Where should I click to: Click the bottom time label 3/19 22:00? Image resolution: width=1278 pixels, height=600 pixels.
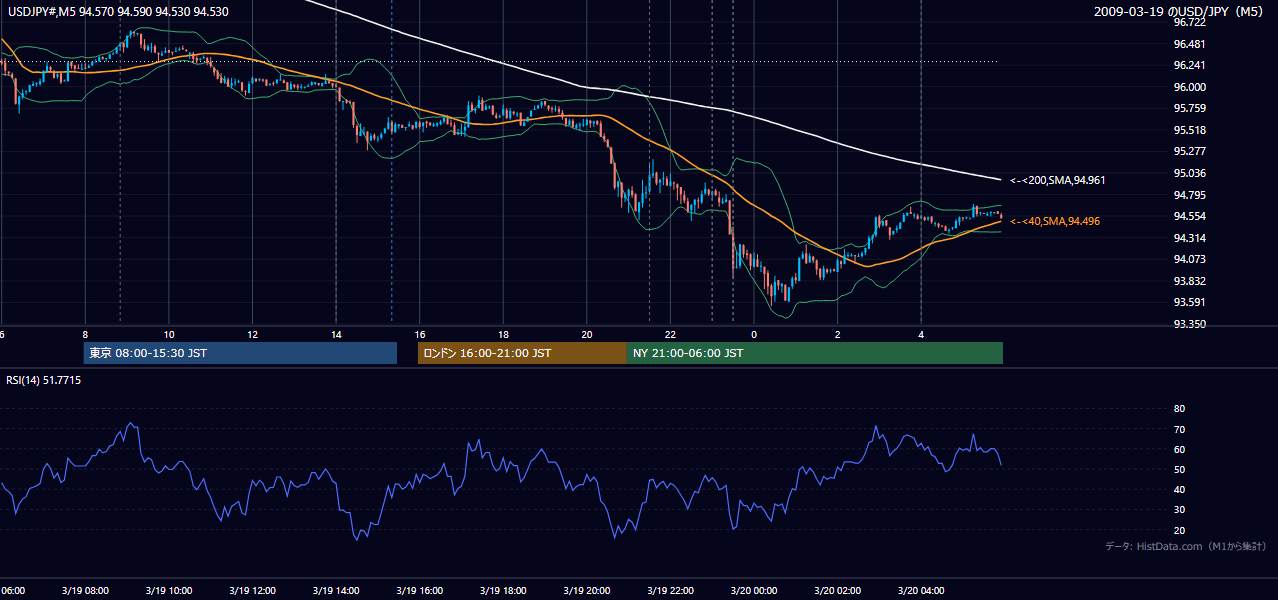click(670, 591)
